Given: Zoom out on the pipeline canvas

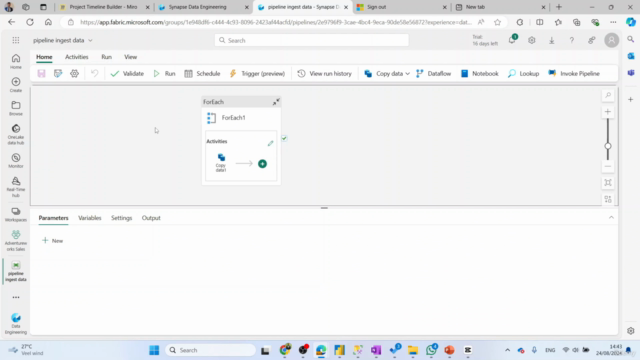Looking at the screenshot, I should tap(608, 167).
